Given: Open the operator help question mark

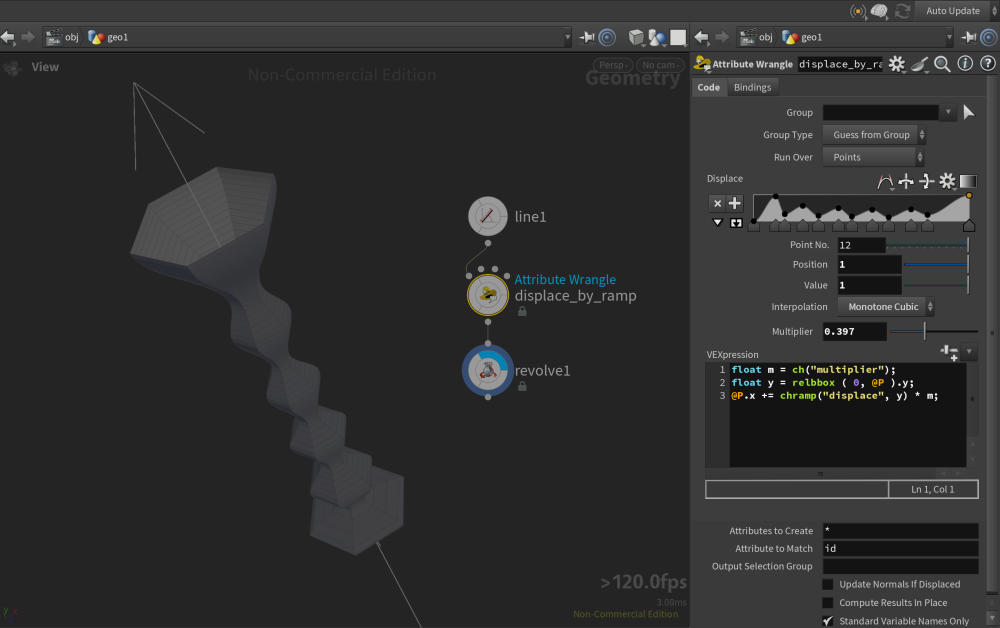Looking at the screenshot, I should click(986, 64).
